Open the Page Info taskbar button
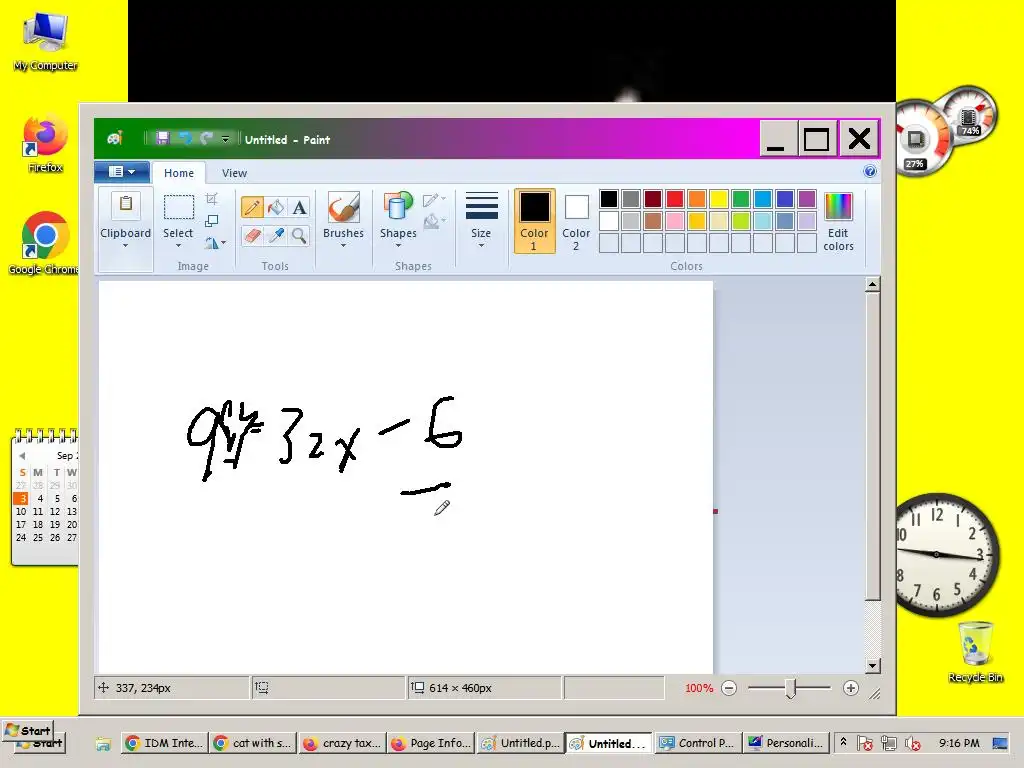This screenshot has height=768, width=1024. tap(432, 743)
